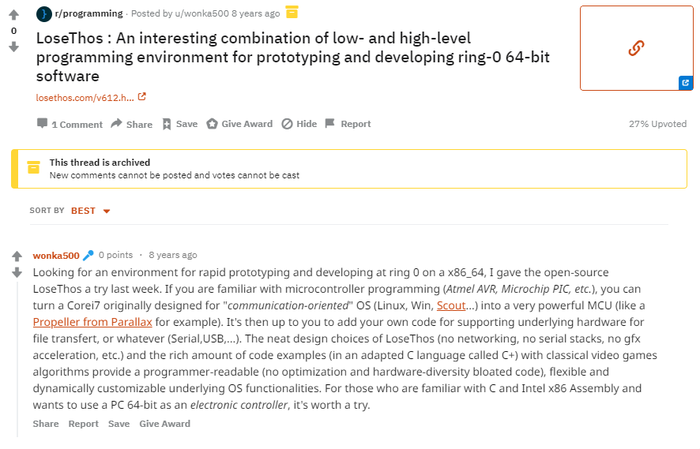Downvote wonka500's comment
Viewport: 700px width, 449px height.
point(16,272)
